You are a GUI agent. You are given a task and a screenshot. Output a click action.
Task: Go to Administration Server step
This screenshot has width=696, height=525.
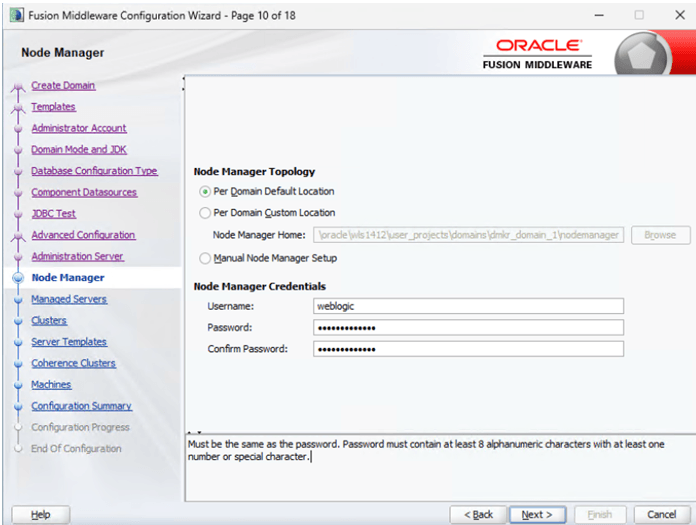pyautogui.click(x=77, y=256)
